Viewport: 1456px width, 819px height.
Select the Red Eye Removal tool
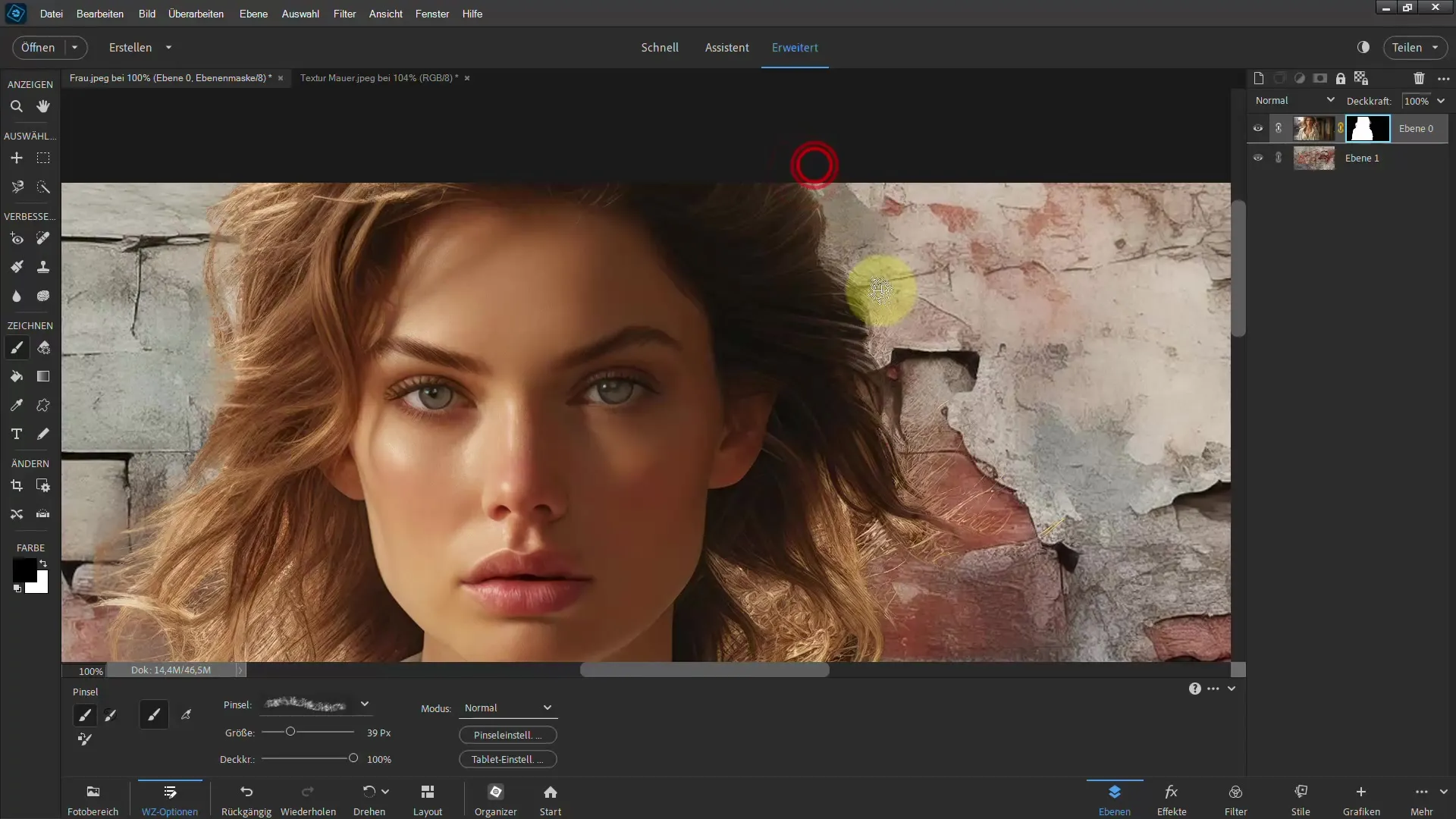(17, 238)
